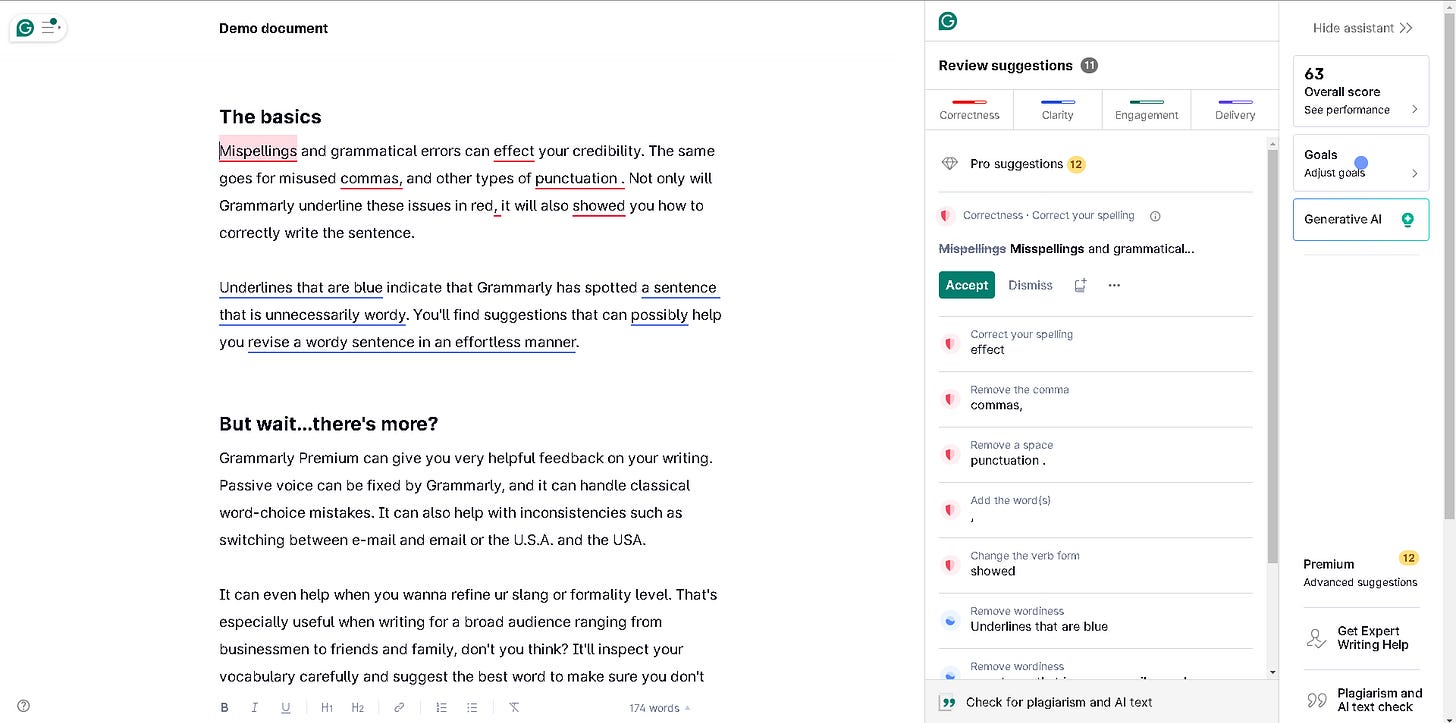
Task: Click 'The basics' heading in the document
Action: (270, 117)
